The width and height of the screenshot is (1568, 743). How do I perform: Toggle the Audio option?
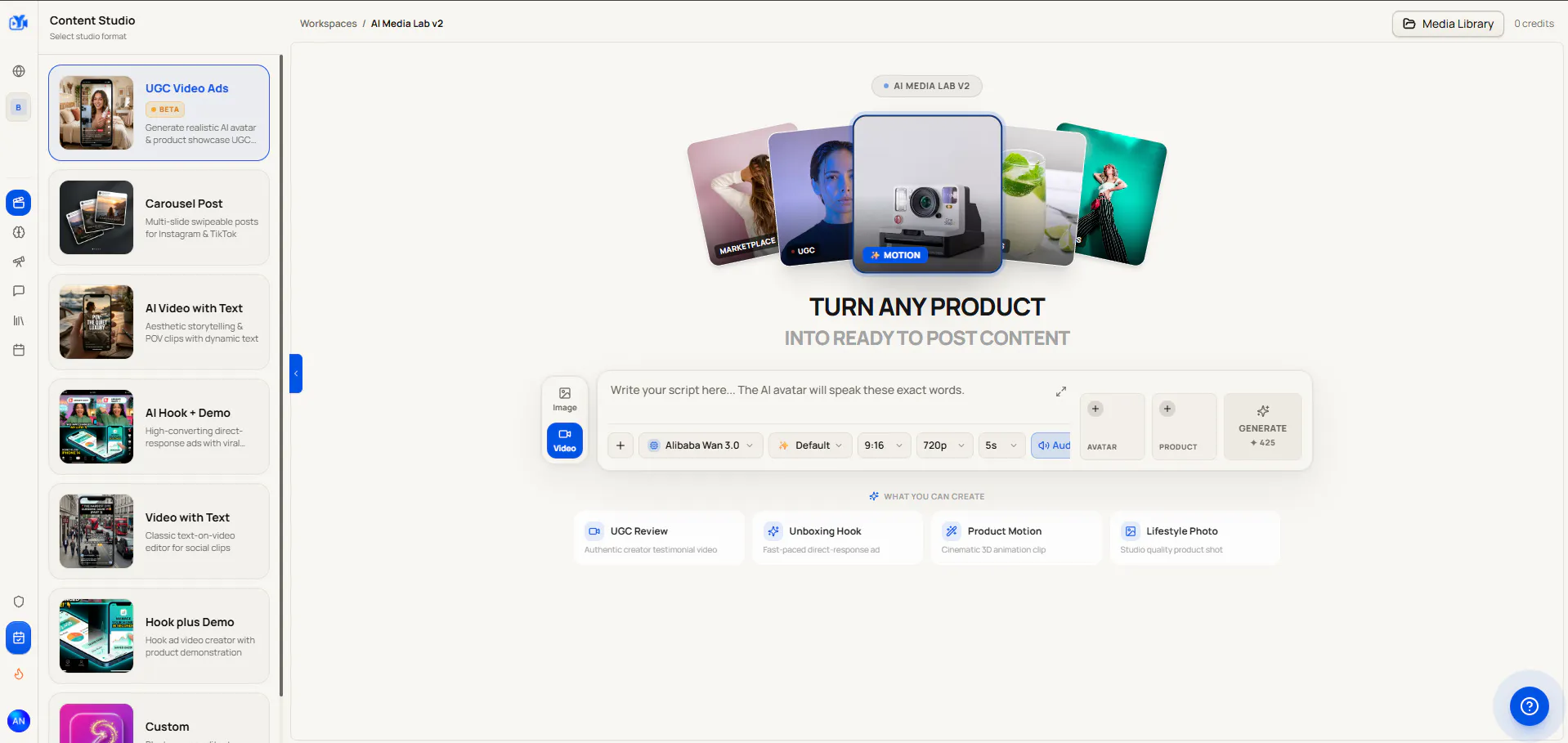coord(1051,445)
